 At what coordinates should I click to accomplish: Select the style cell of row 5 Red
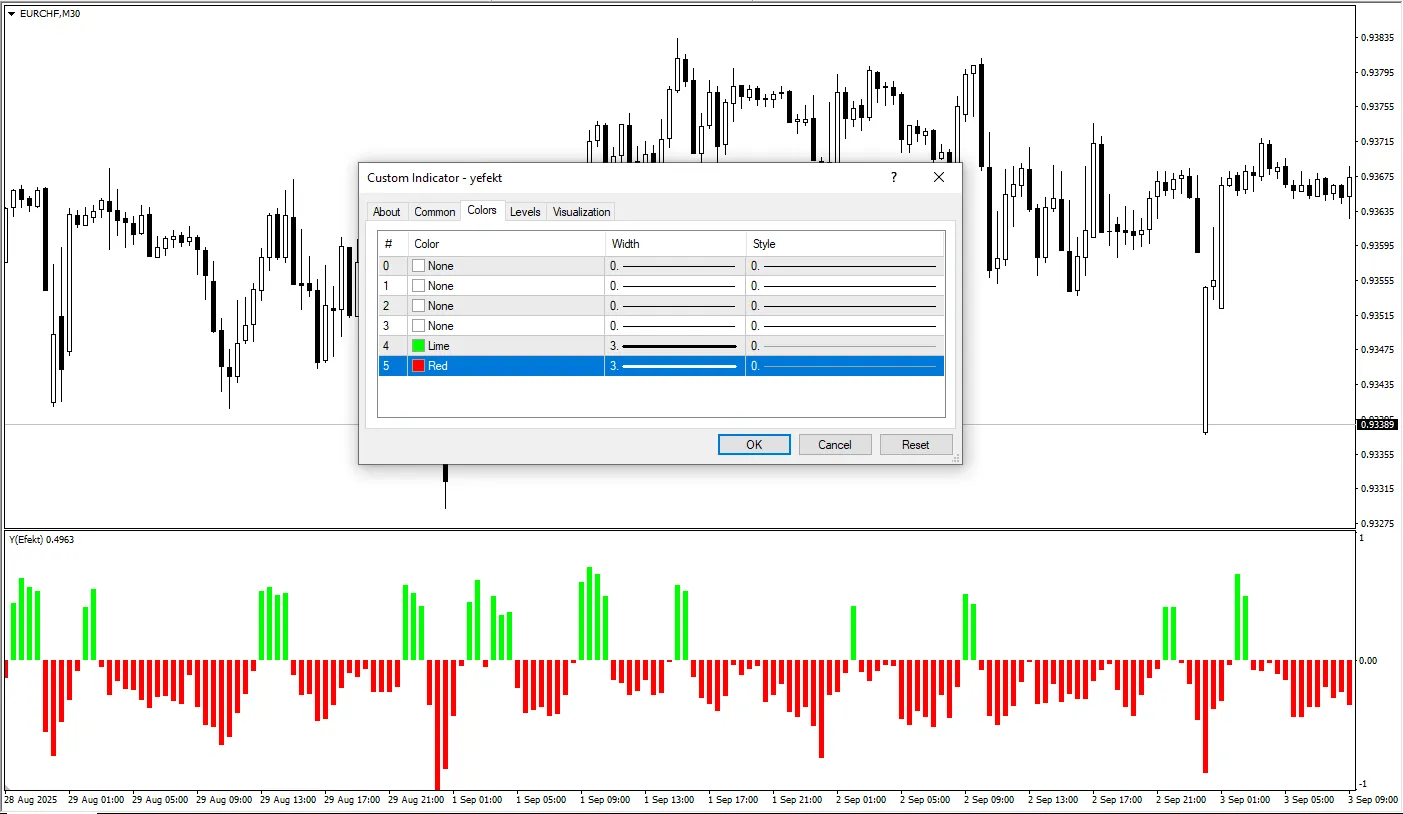(845, 366)
